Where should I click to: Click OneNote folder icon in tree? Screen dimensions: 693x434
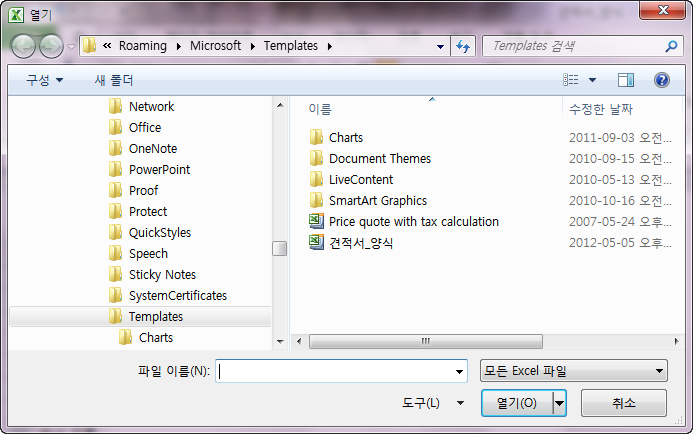[115, 148]
